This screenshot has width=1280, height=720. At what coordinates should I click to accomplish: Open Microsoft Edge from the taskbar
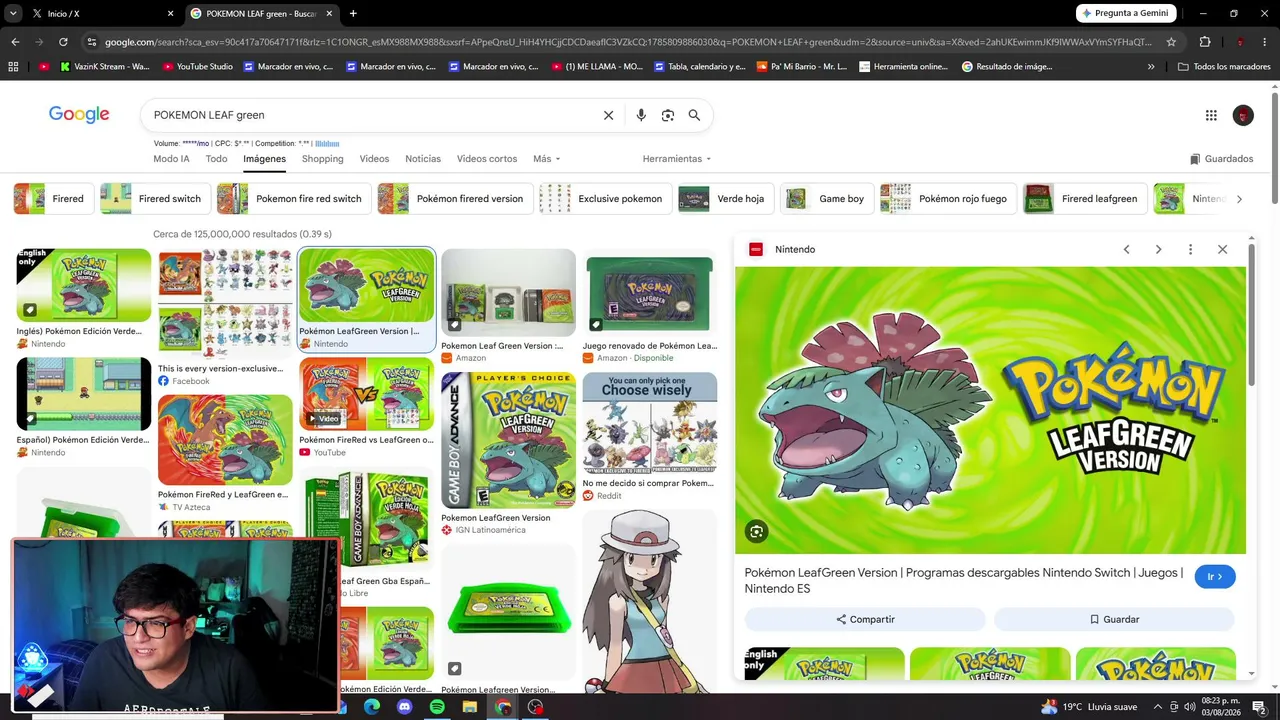[x=371, y=707]
